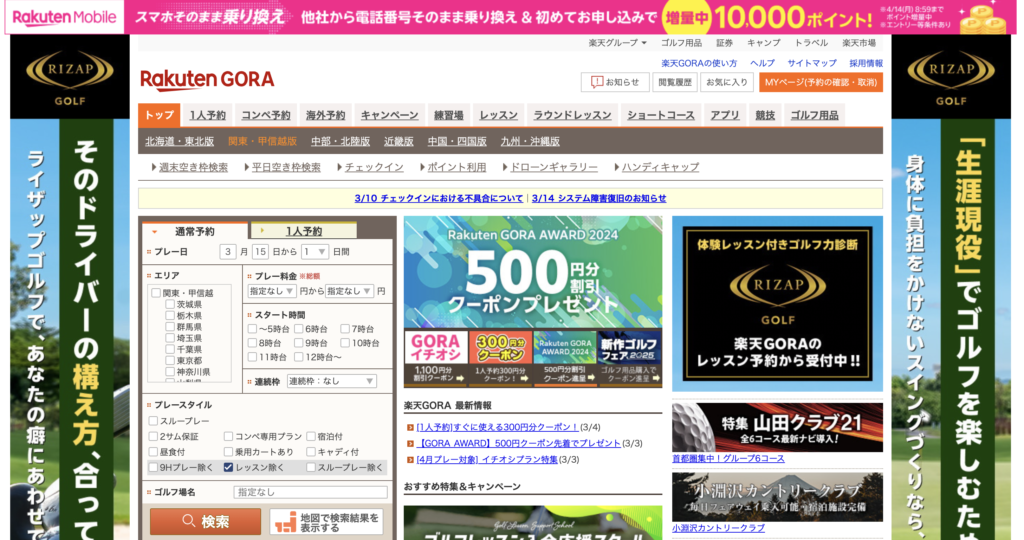Click the play date day field
Image resolution: width=1024 pixels, height=540 pixels.
[260, 251]
